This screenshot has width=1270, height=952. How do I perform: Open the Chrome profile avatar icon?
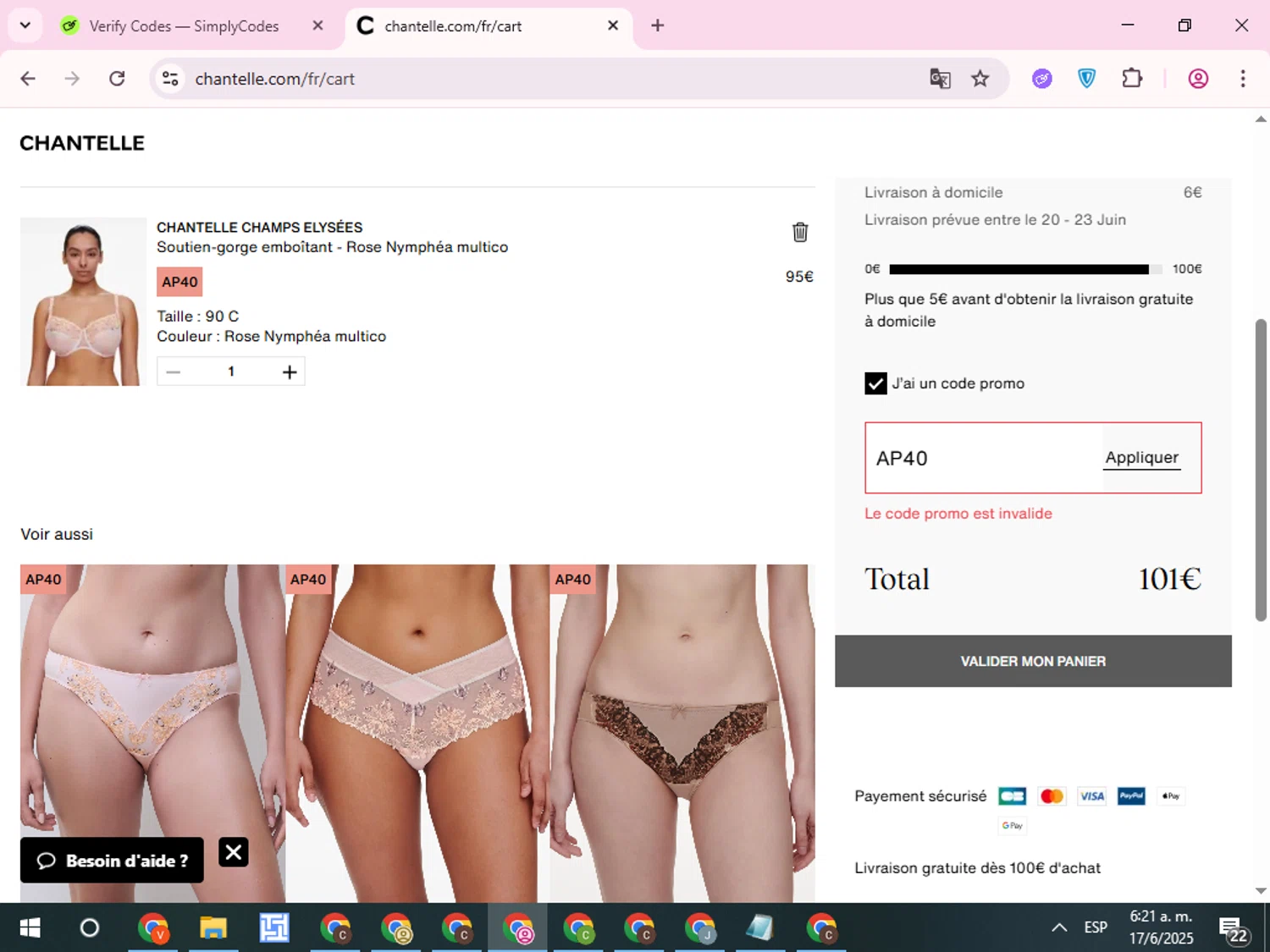[x=1198, y=79]
